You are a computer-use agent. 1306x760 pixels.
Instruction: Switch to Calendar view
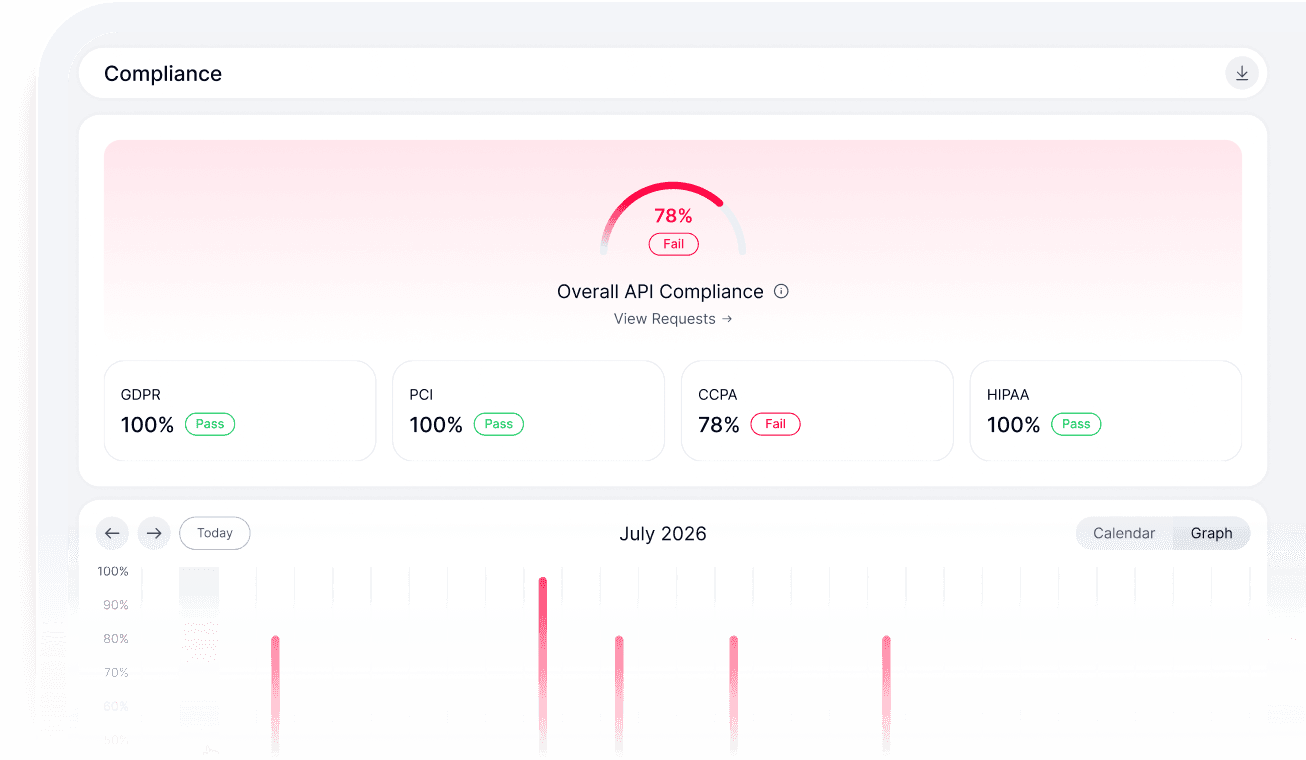click(1124, 533)
